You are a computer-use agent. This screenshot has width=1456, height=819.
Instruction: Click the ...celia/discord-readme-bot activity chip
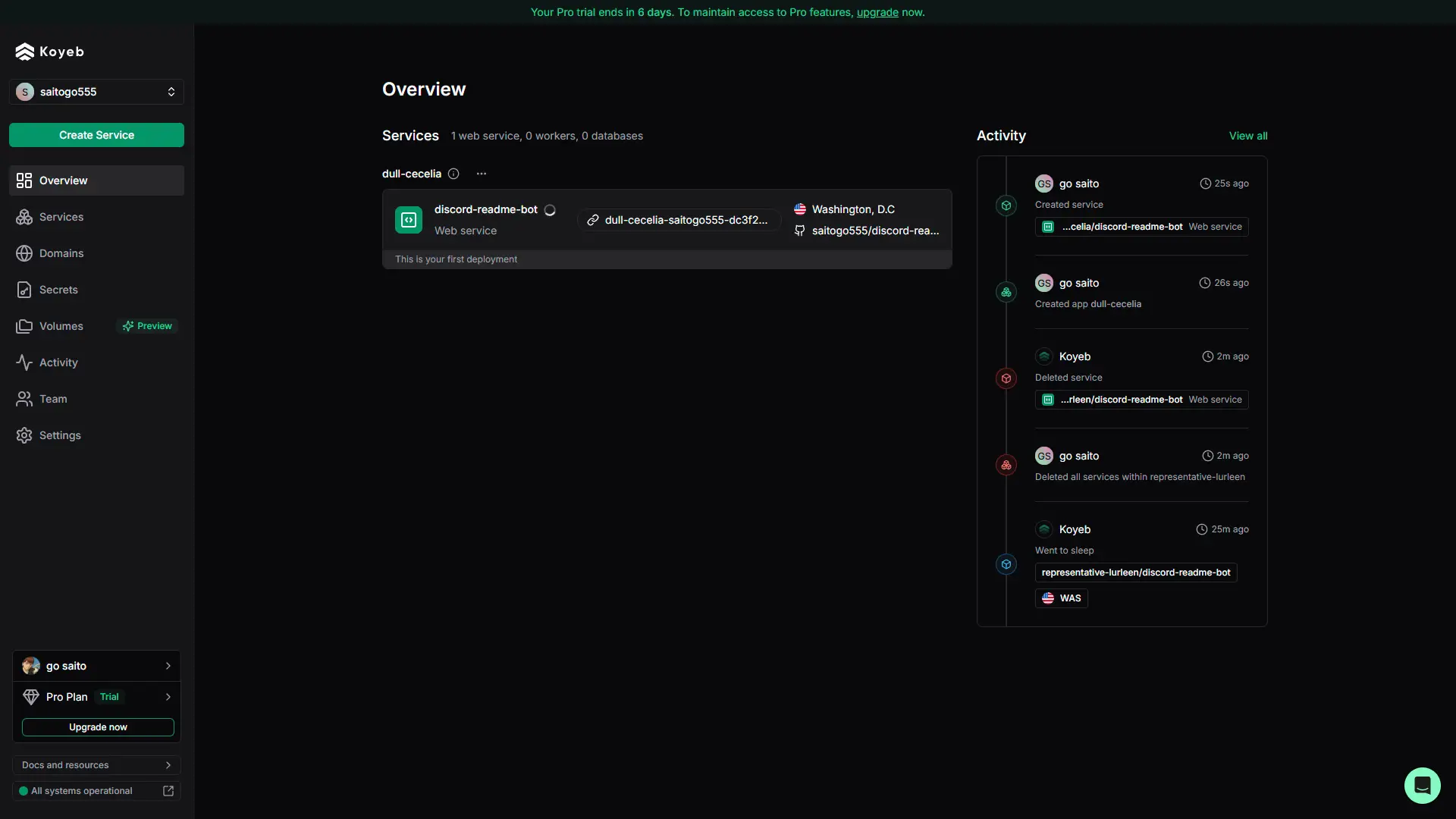tap(1141, 227)
